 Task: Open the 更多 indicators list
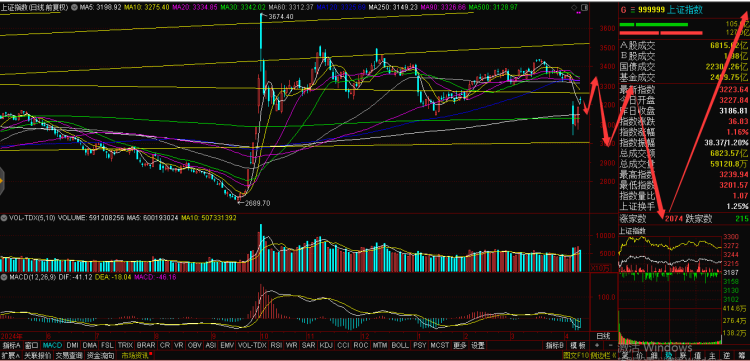coord(460,345)
